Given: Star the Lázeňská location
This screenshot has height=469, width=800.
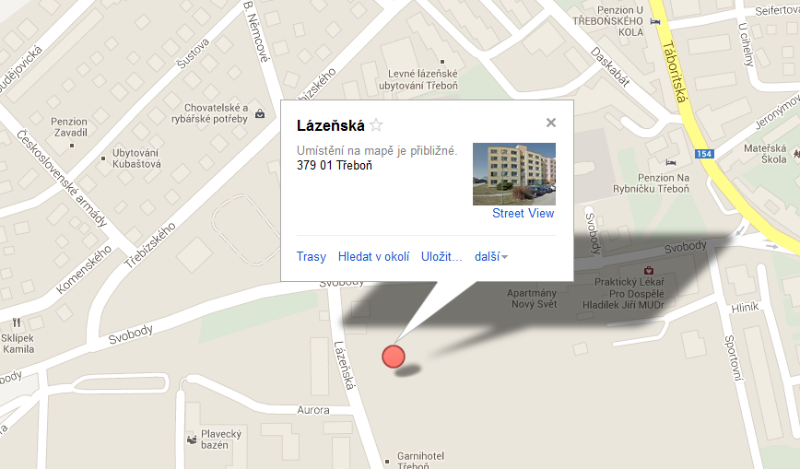Looking at the screenshot, I should point(376,125).
